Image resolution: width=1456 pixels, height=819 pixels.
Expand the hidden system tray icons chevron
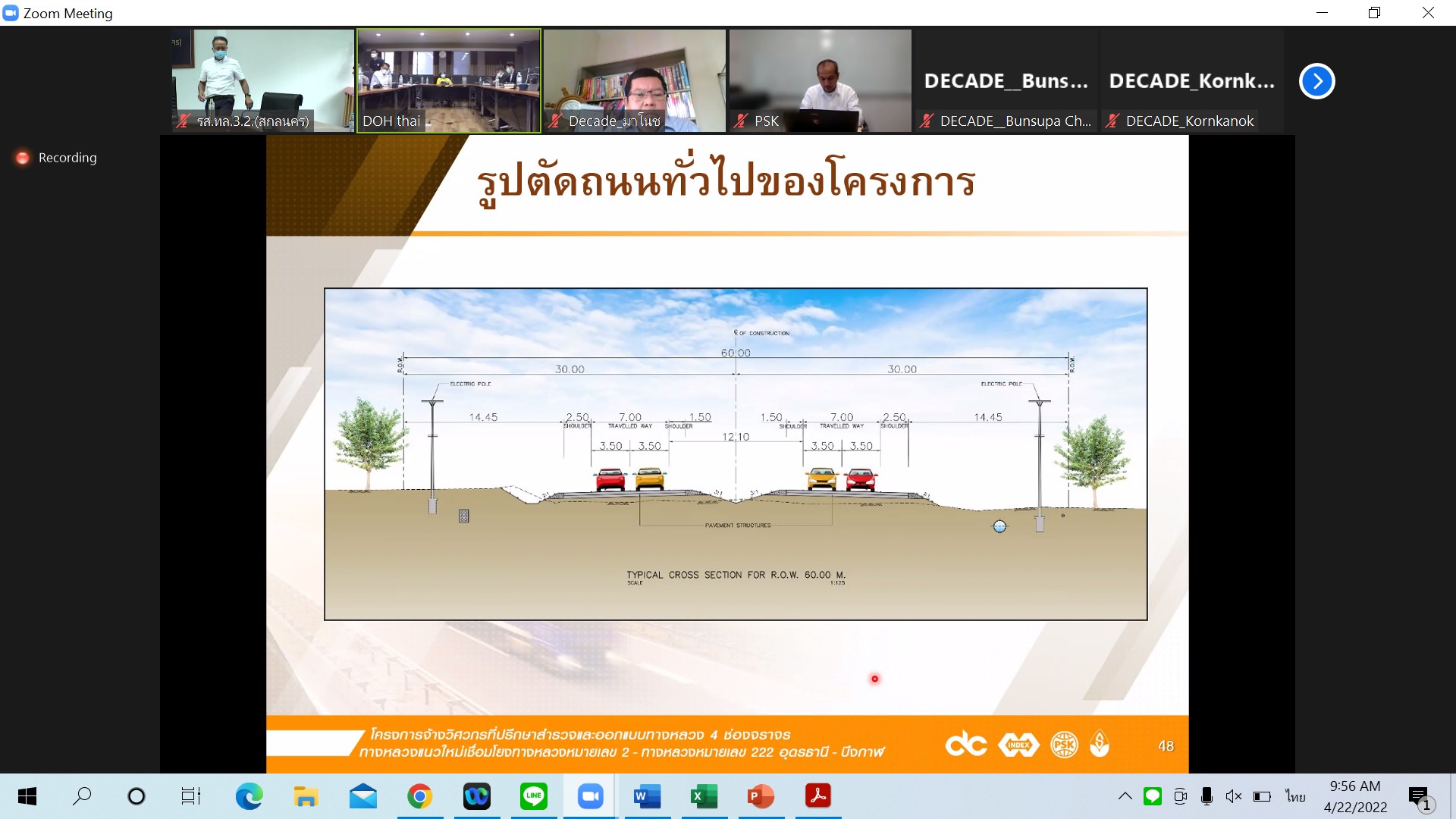[x=1125, y=796]
